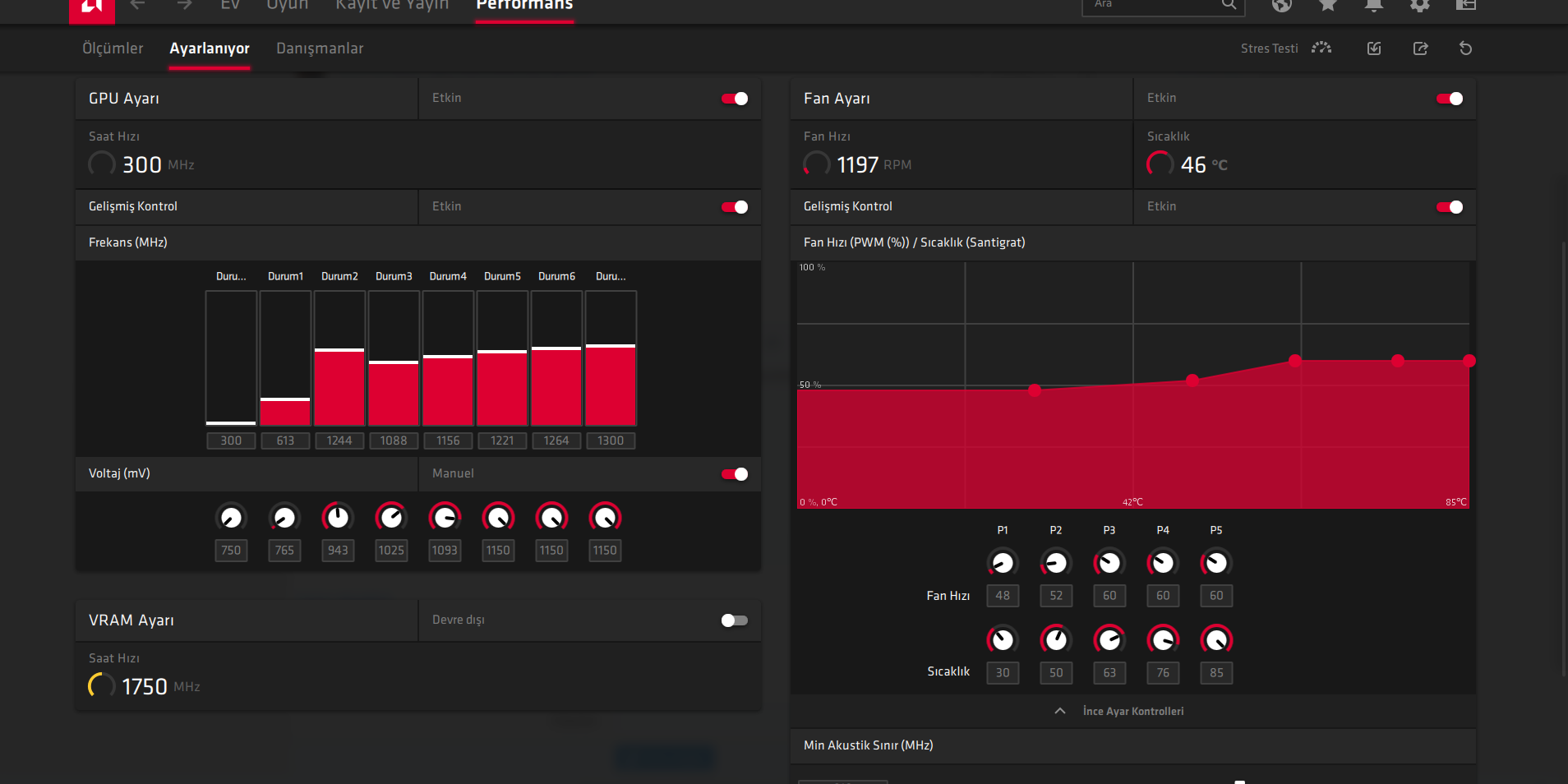
Task: Edit the 52 fan speed box
Action: point(1056,596)
